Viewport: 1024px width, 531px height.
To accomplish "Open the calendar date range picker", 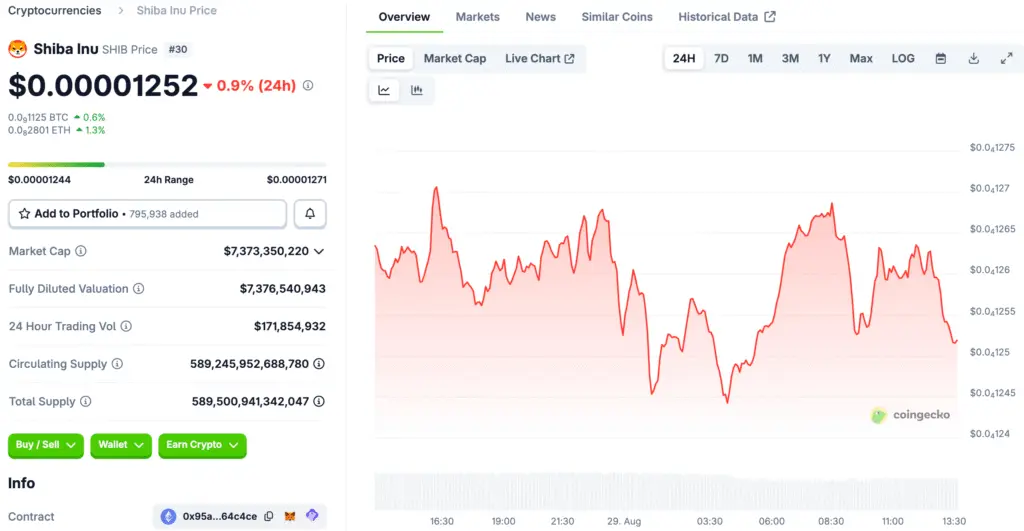I will [940, 58].
